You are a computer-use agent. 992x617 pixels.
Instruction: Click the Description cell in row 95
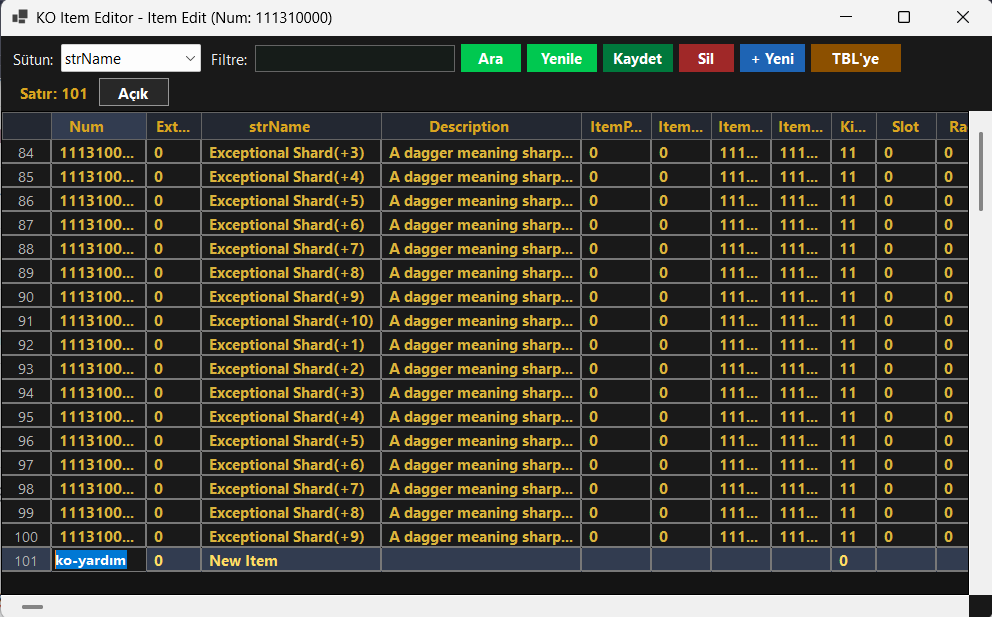481,417
